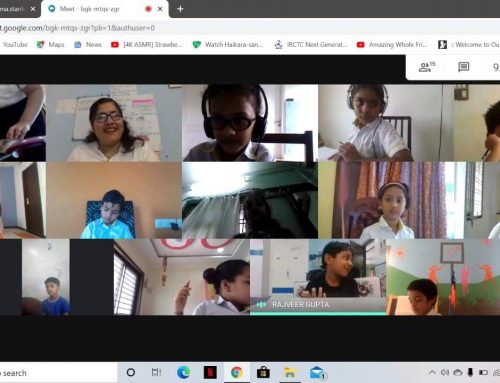Launch Netflix from the taskbar
Screen dimensions: 500x383
click(210, 372)
